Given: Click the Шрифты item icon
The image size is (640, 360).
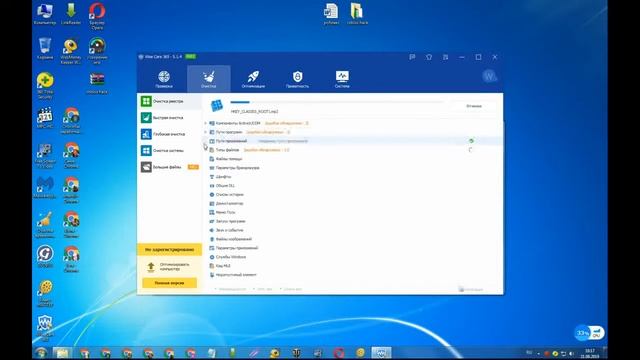Looking at the screenshot, I should coord(212,177).
